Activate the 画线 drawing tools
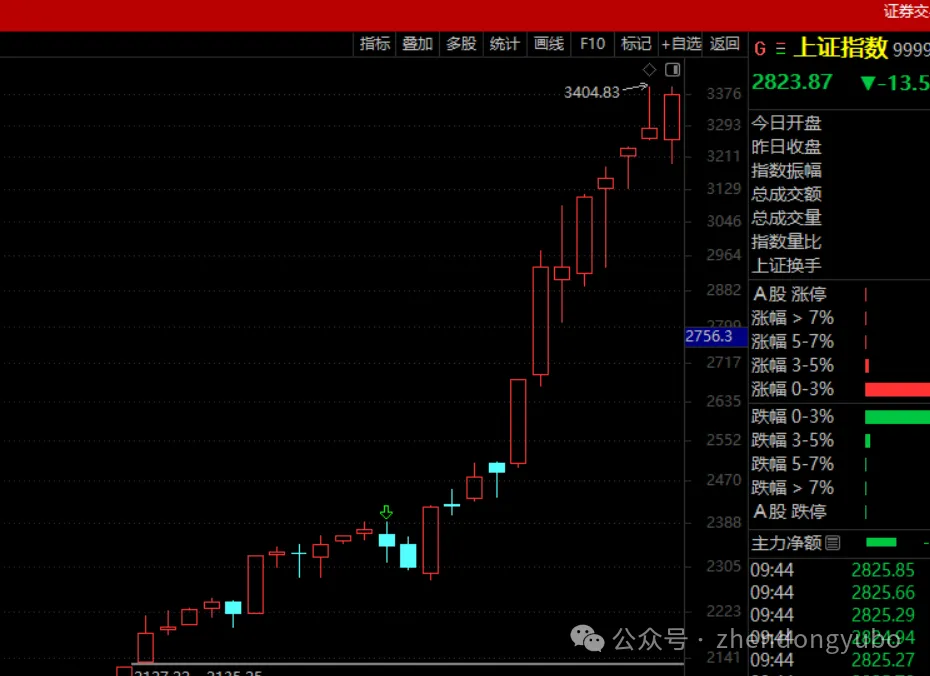Viewport: 930px width, 676px height. pyautogui.click(x=549, y=44)
